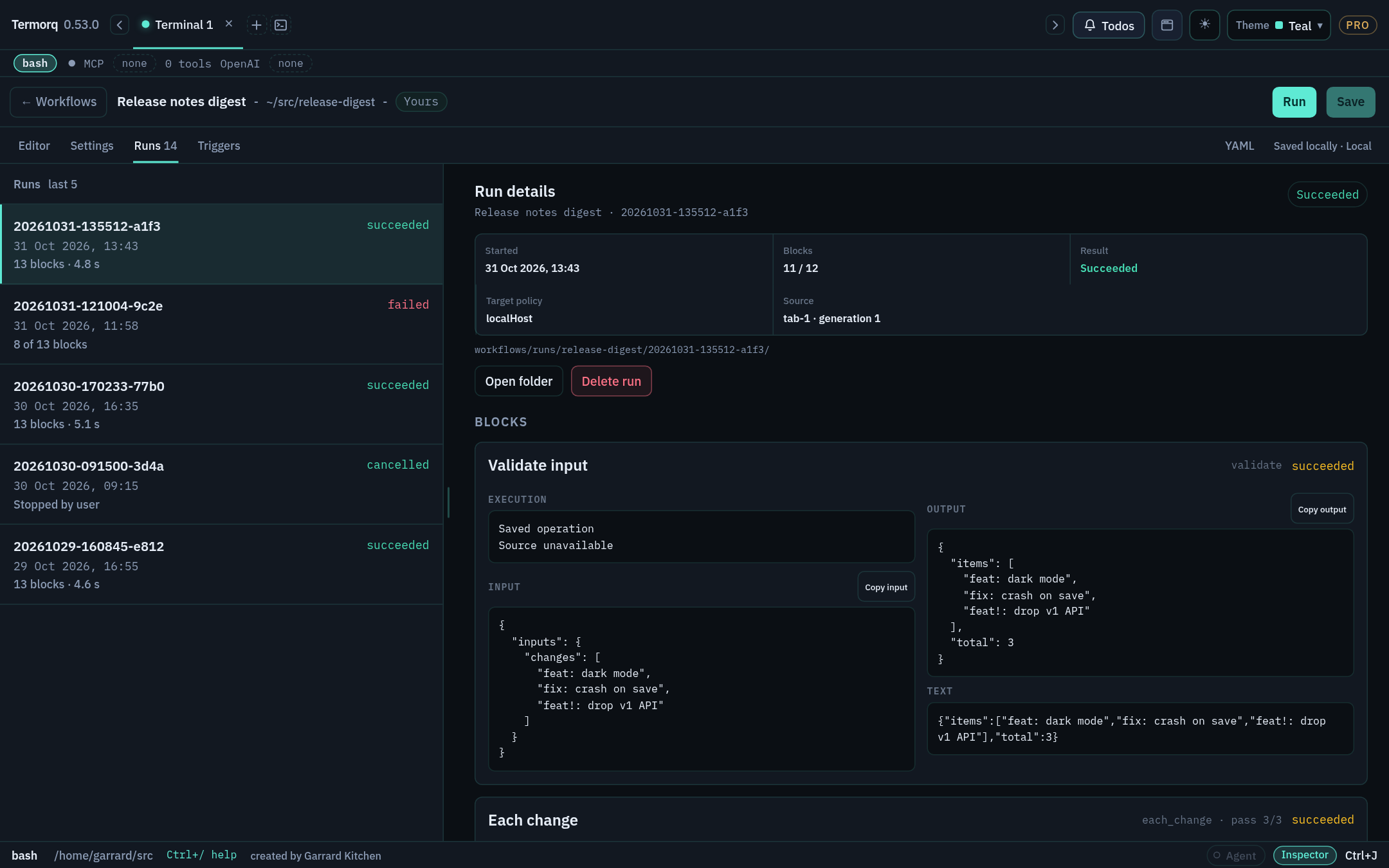Click the forward chevron left of Todos
This screenshot has height=868, width=1389.
pyautogui.click(x=1055, y=25)
